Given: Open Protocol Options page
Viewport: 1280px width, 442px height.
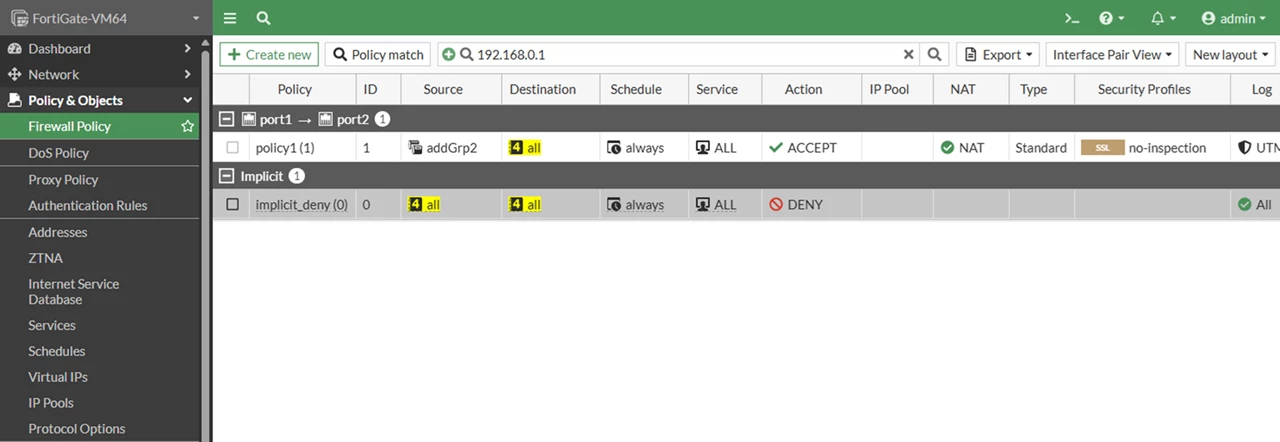Looking at the screenshot, I should (77, 429).
